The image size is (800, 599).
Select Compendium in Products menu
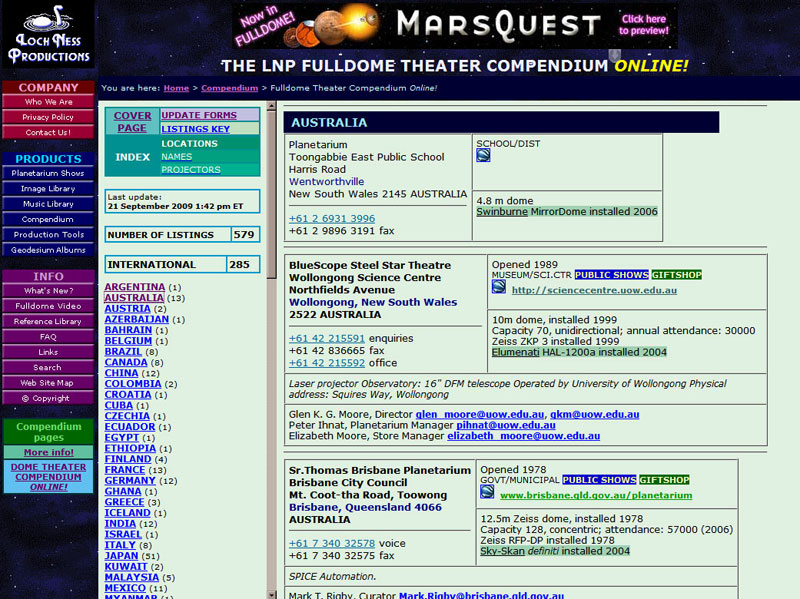[x=48, y=219]
